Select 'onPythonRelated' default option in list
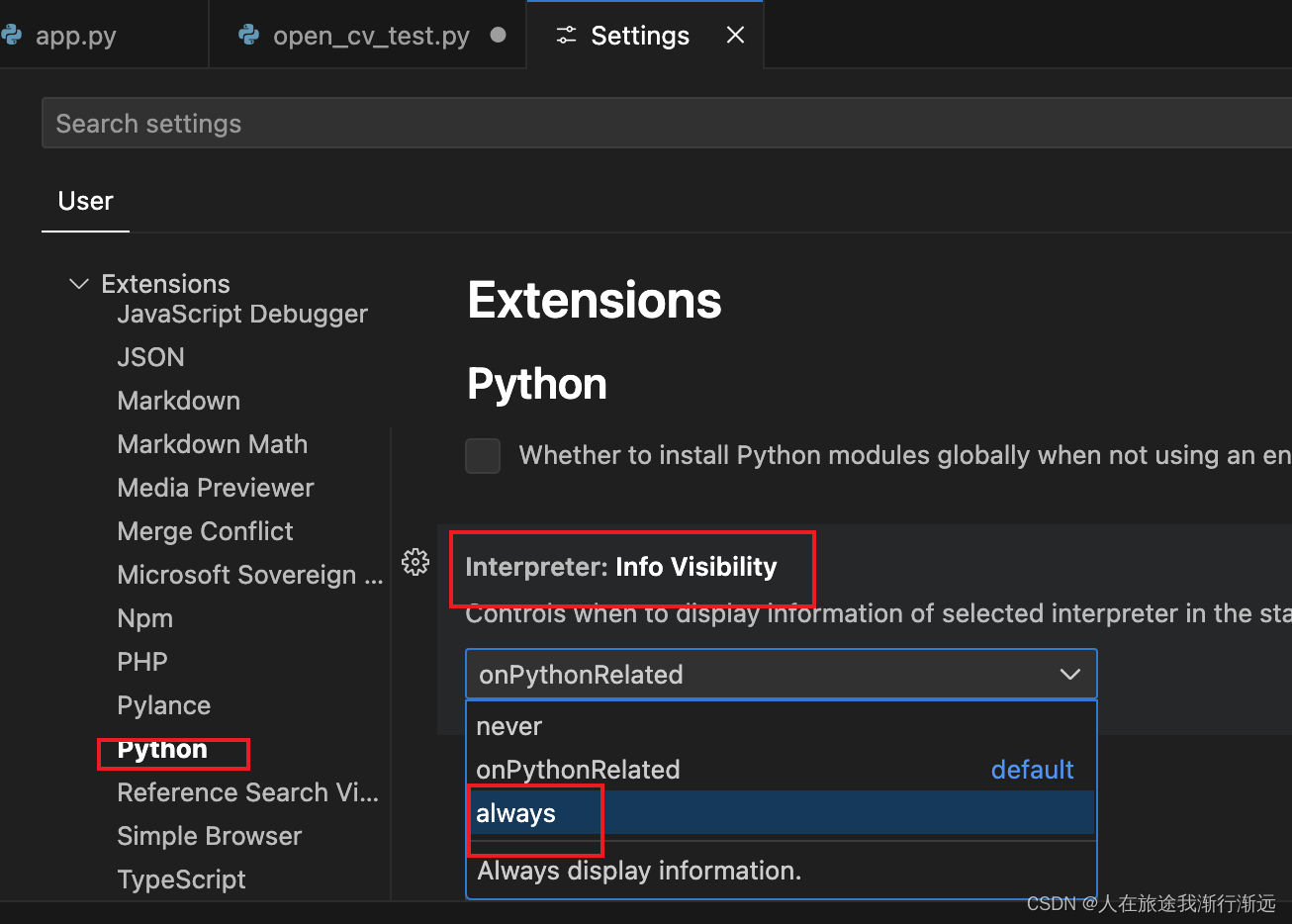This screenshot has width=1292, height=924. pyautogui.click(x=781, y=770)
